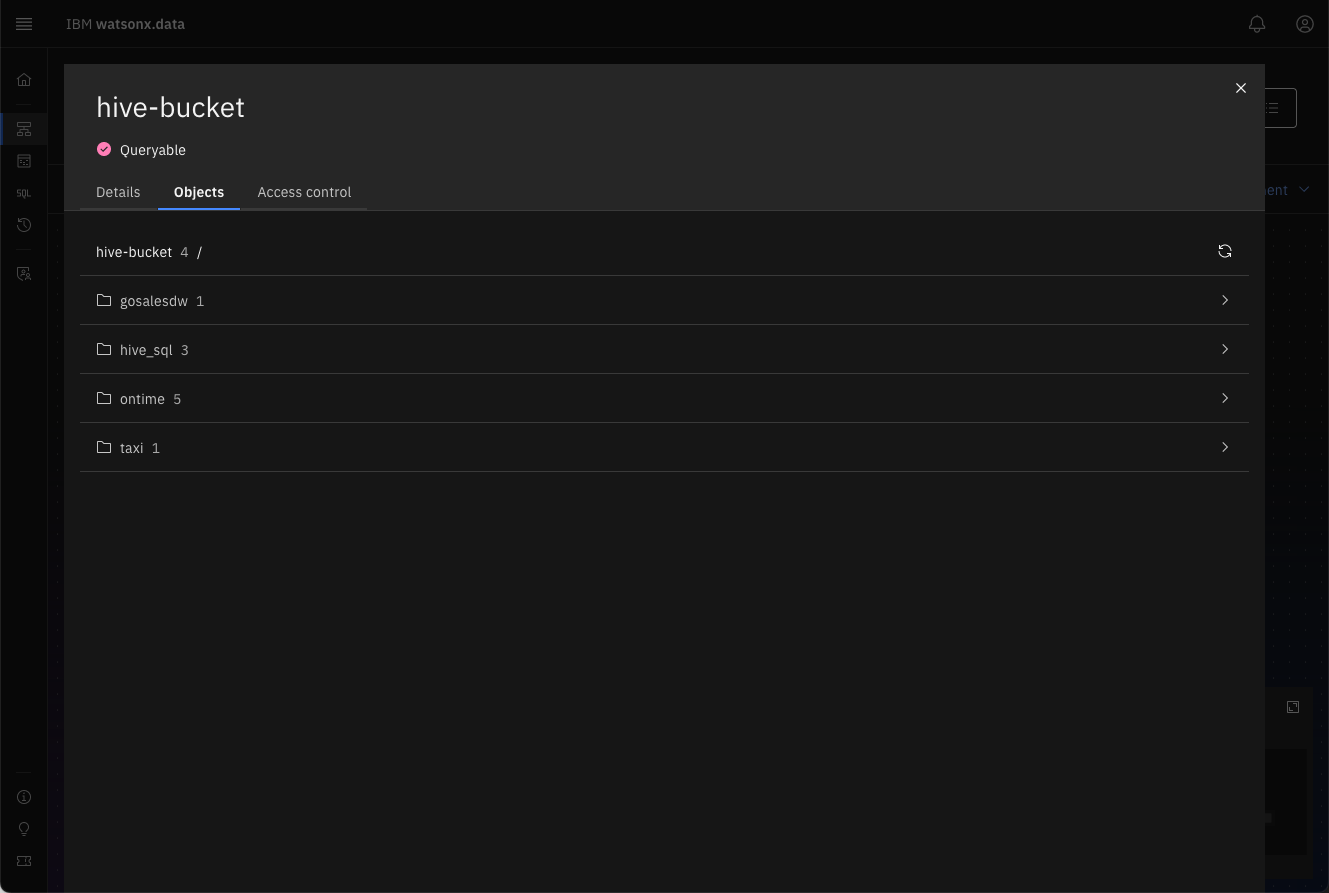Viewport: 1329px width, 893px height.
Task: Click the Queryable status check icon
Action: 104,149
